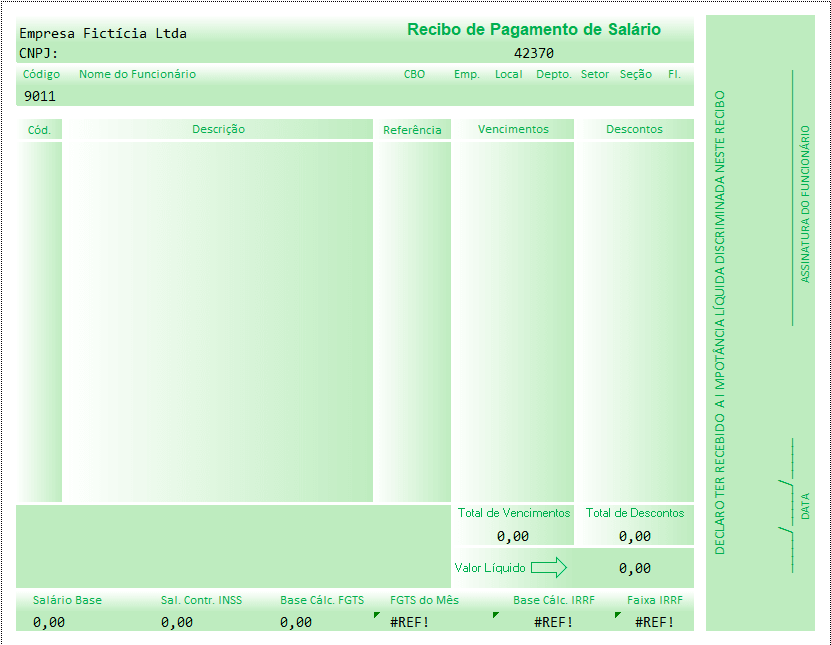The width and height of the screenshot is (831, 645).
Task: Click the 'Sal. Contr. INSS' label
Action: tap(201, 600)
